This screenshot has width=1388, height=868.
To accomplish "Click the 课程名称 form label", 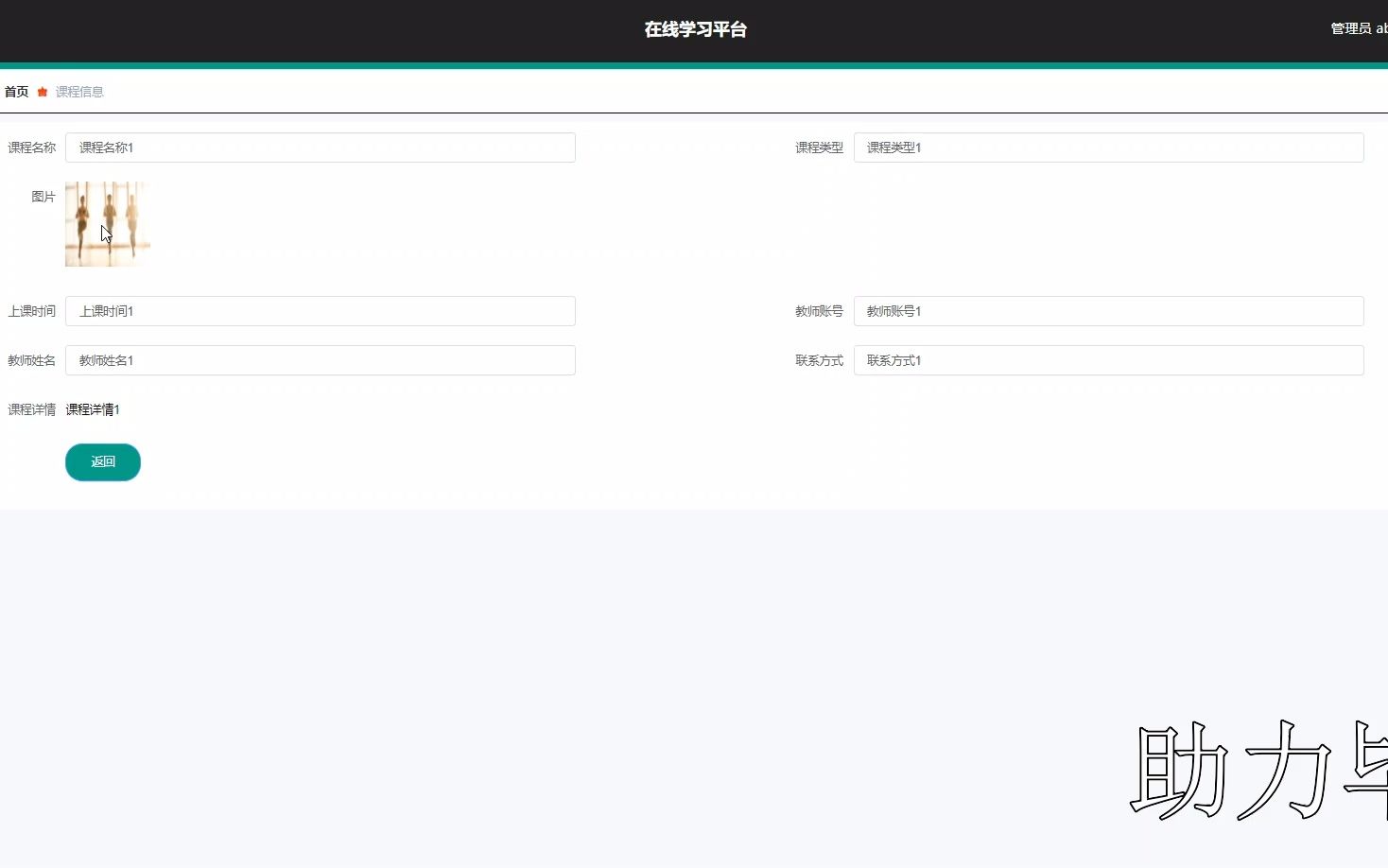I will click(x=31, y=148).
